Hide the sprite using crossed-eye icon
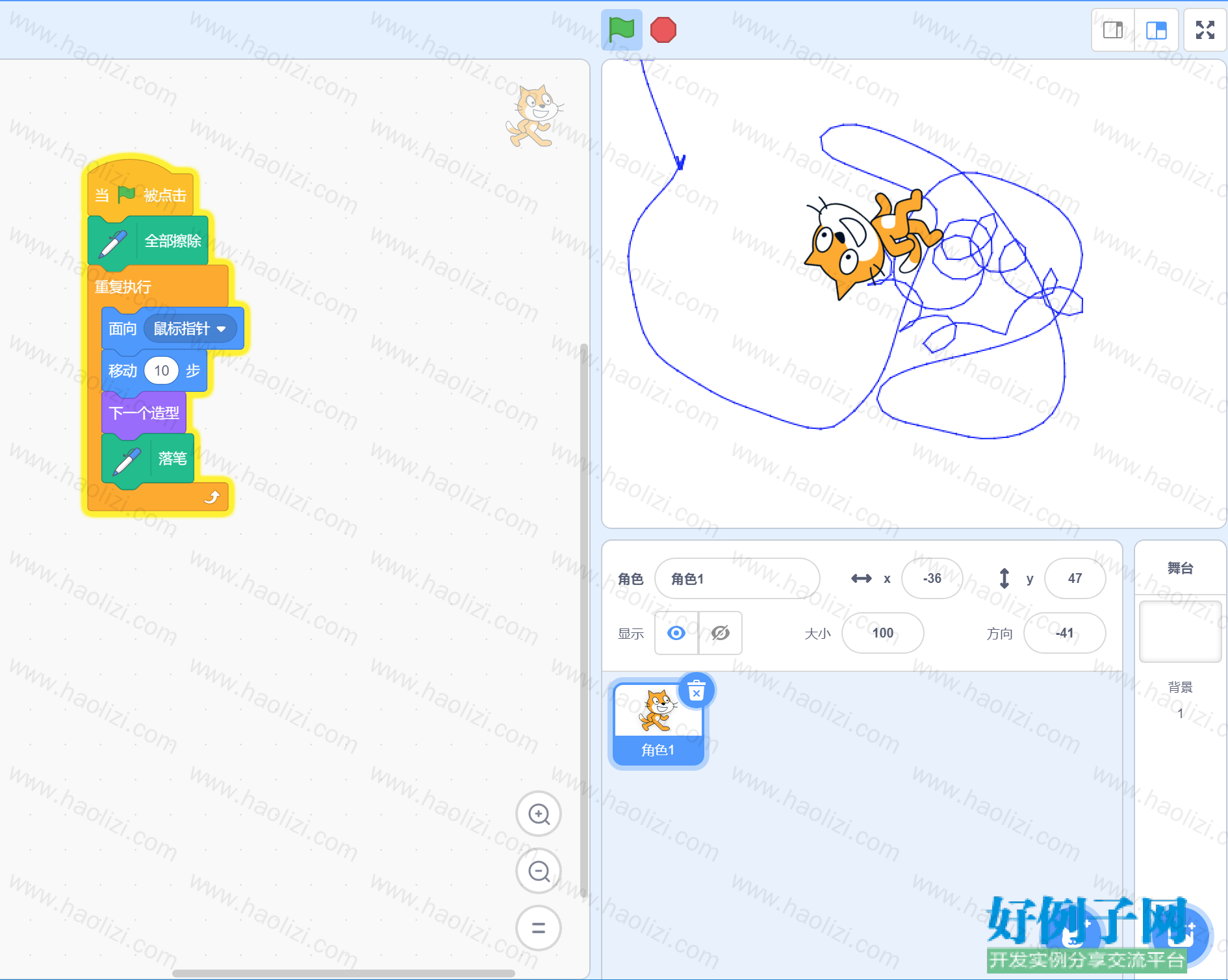 coord(721,633)
